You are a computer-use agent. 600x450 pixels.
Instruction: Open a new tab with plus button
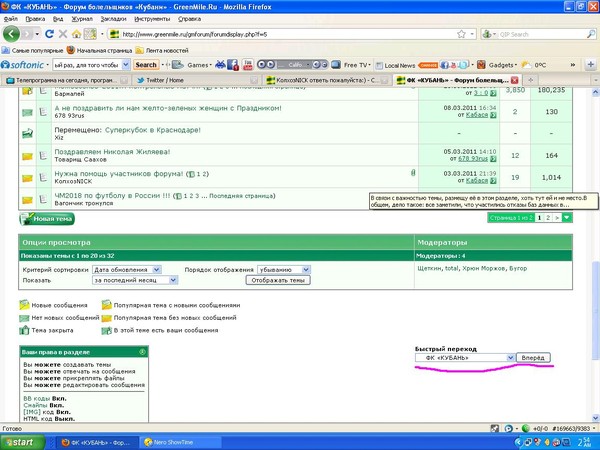pyautogui.click(x=530, y=80)
